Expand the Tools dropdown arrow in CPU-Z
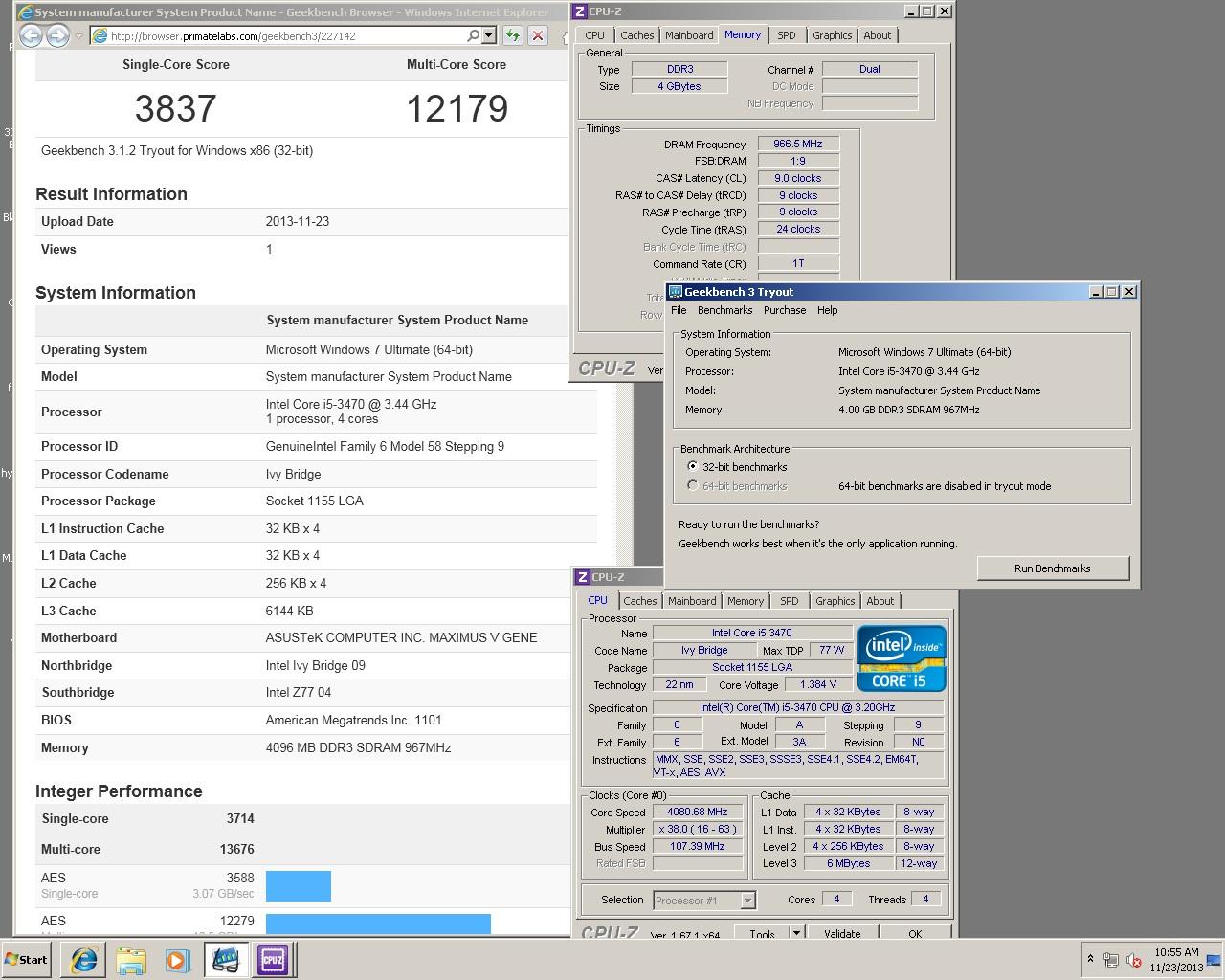Image resolution: width=1225 pixels, height=980 pixels. click(795, 933)
